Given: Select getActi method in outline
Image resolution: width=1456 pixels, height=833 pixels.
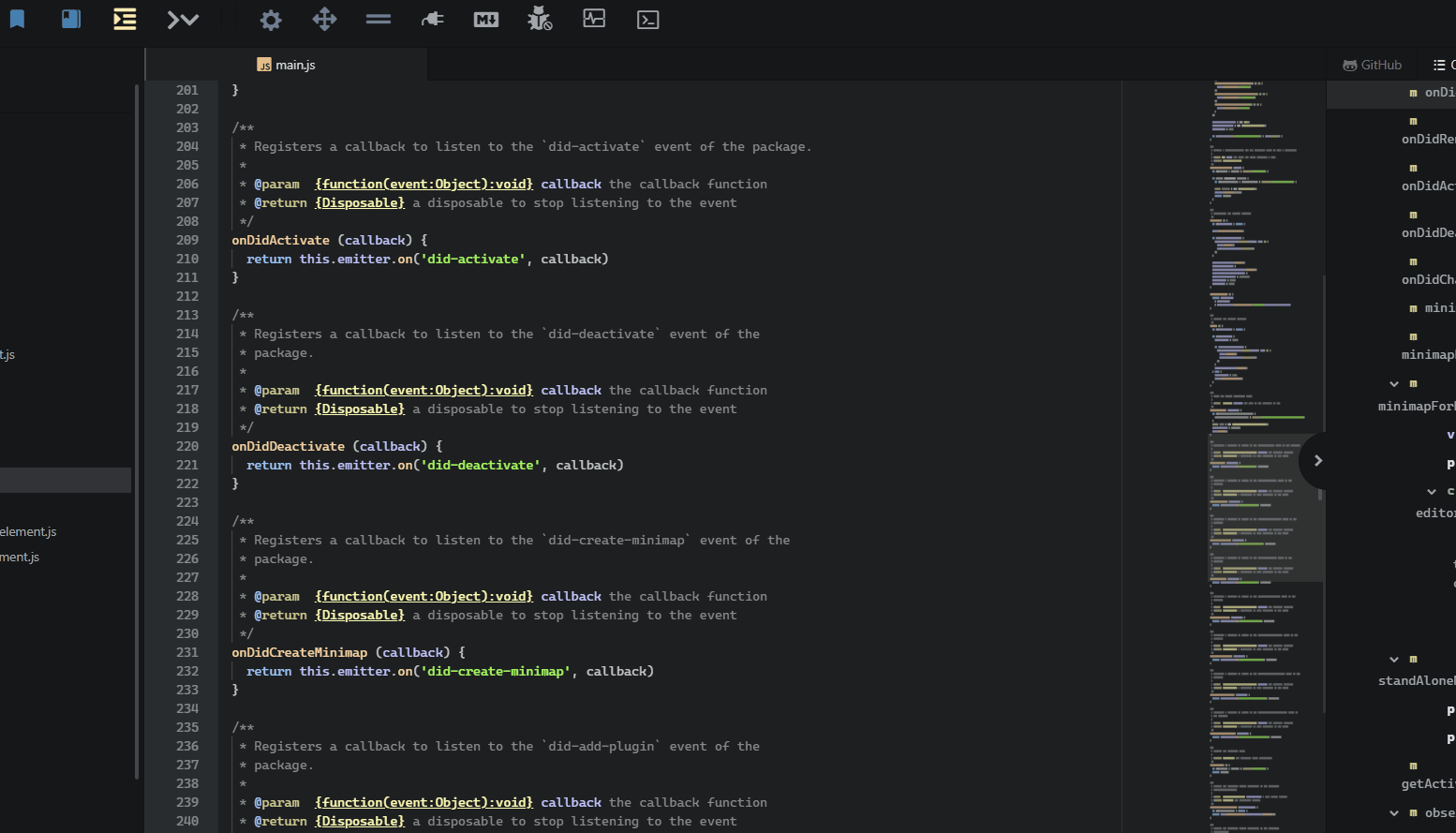Looking at the screenshot, I should click(1429, 783).
